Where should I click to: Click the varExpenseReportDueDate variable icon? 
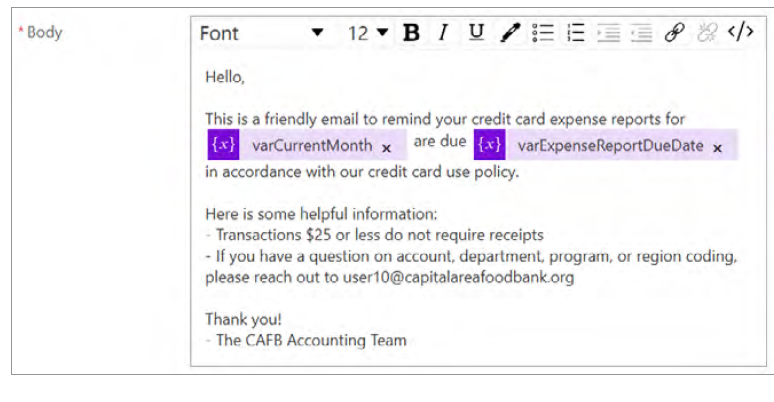[489, 144]
